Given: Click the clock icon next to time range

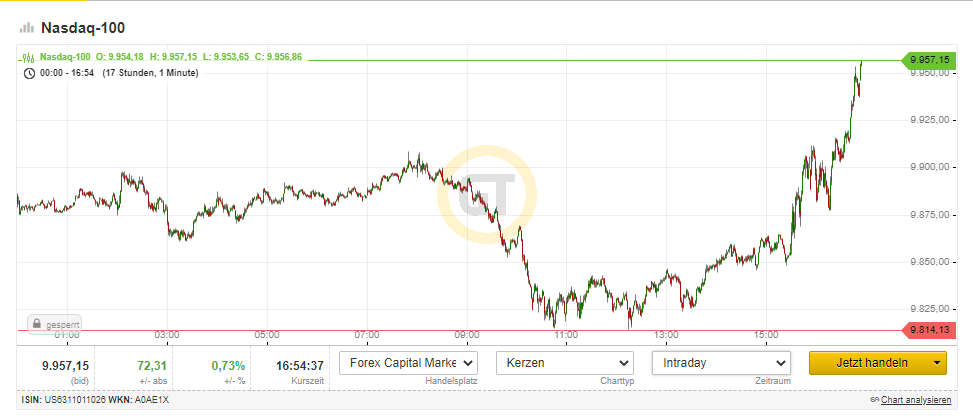Looking at the screenshot, I should pos(29,73).
